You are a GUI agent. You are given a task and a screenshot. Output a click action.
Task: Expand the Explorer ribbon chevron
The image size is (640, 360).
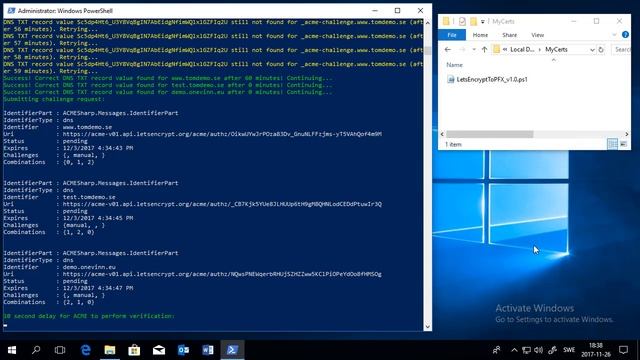point(614,35)
